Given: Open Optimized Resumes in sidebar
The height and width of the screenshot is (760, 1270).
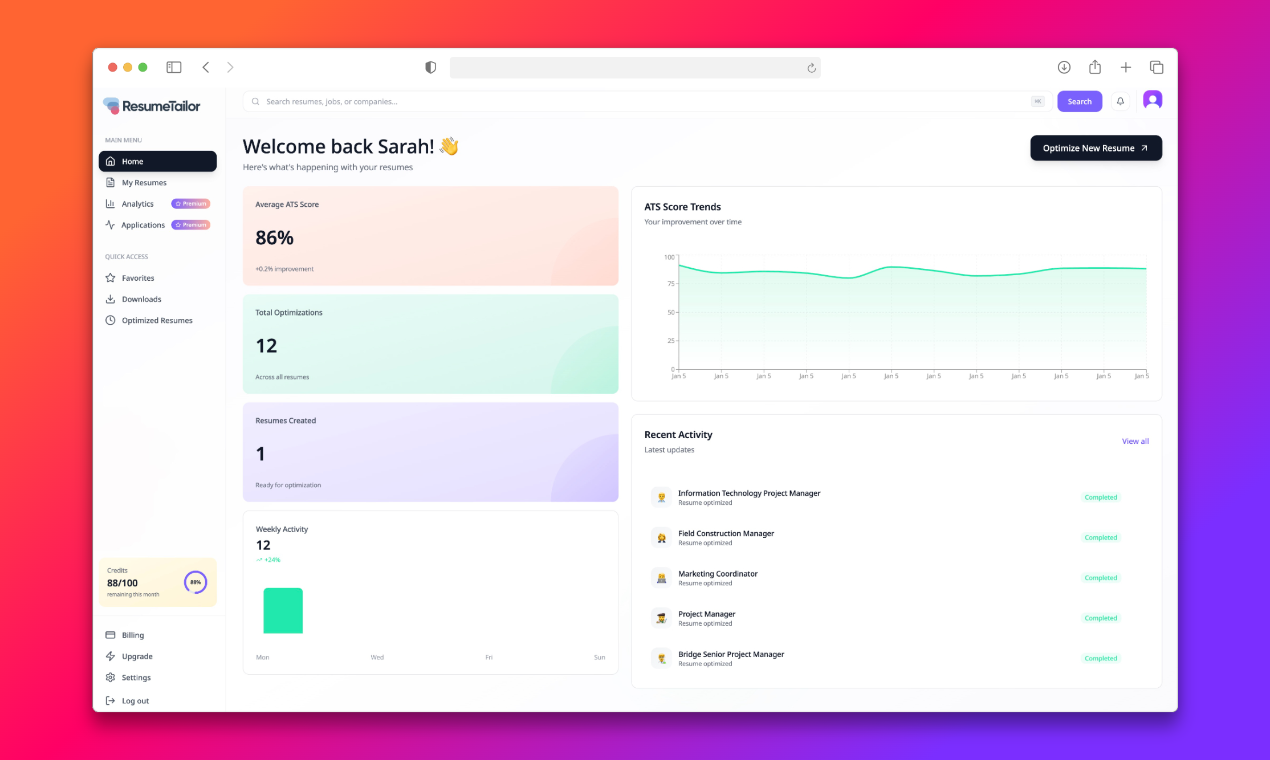Looking at the screenshot, I should [x=157, y=320].
